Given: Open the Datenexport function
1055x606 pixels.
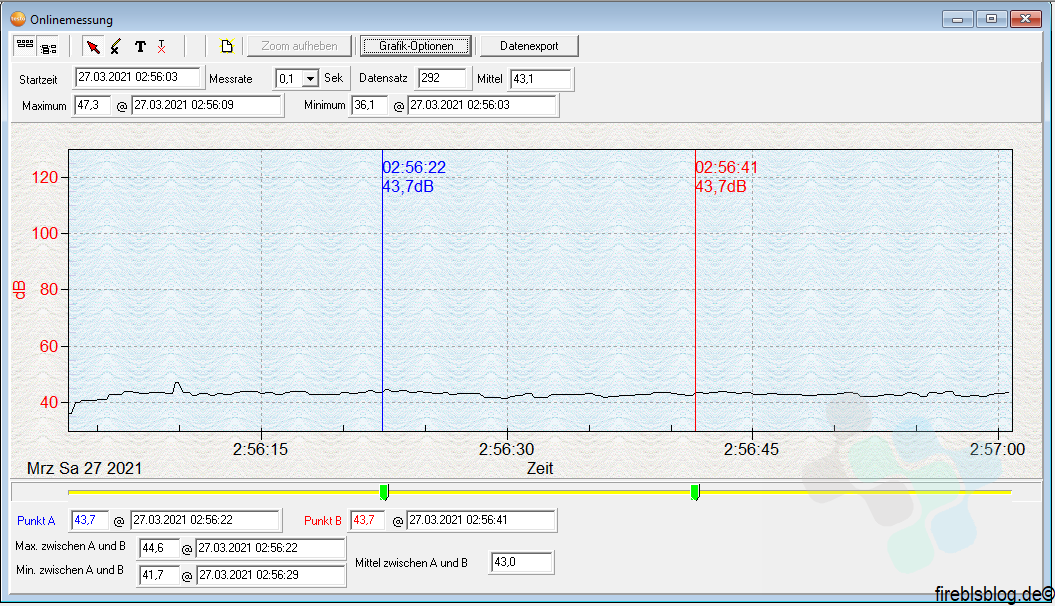Looking at the screenshot, I should [529, 45].
